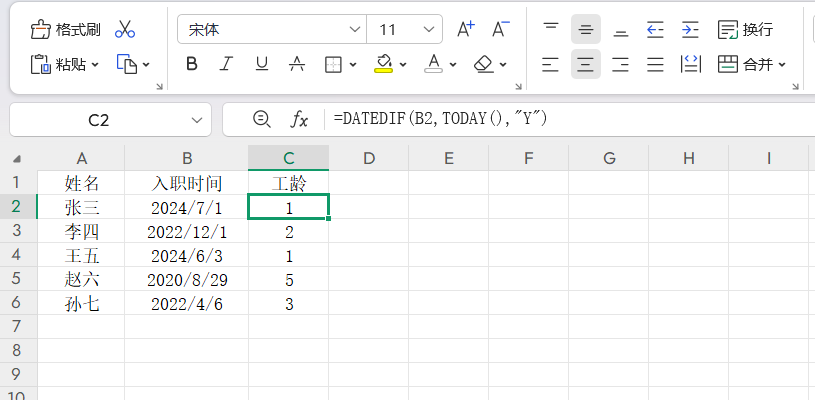Click the Format Painter (格式刷) button
The height and width of the screenshot is (400, 815).
66,29
